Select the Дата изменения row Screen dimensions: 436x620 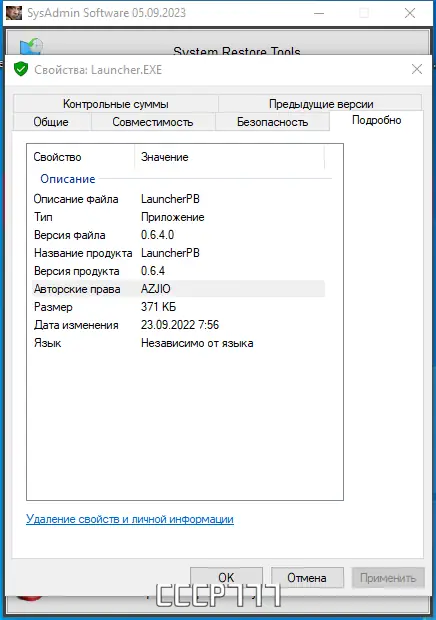pos(178,325)
